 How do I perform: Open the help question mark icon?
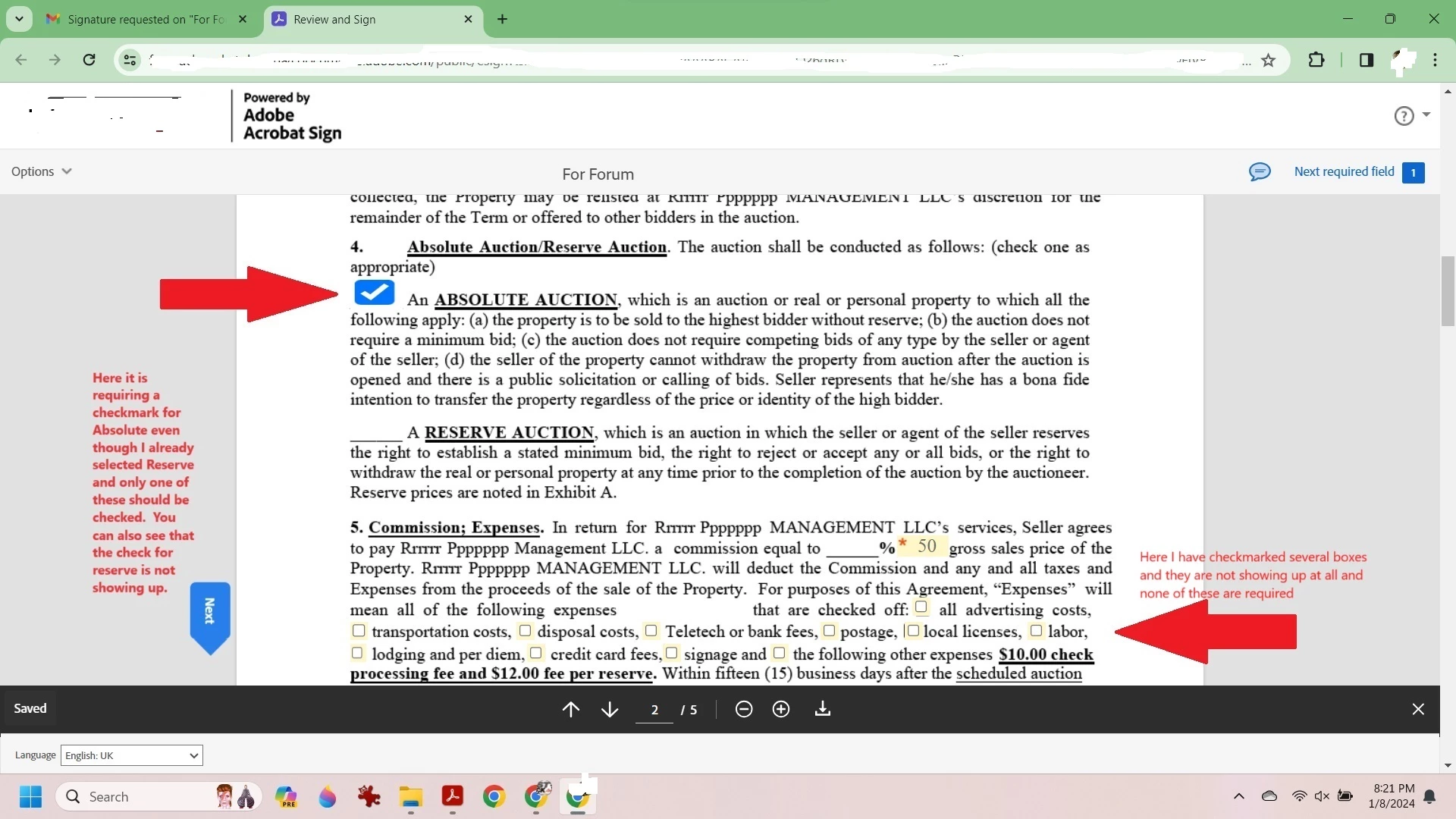1404,116
